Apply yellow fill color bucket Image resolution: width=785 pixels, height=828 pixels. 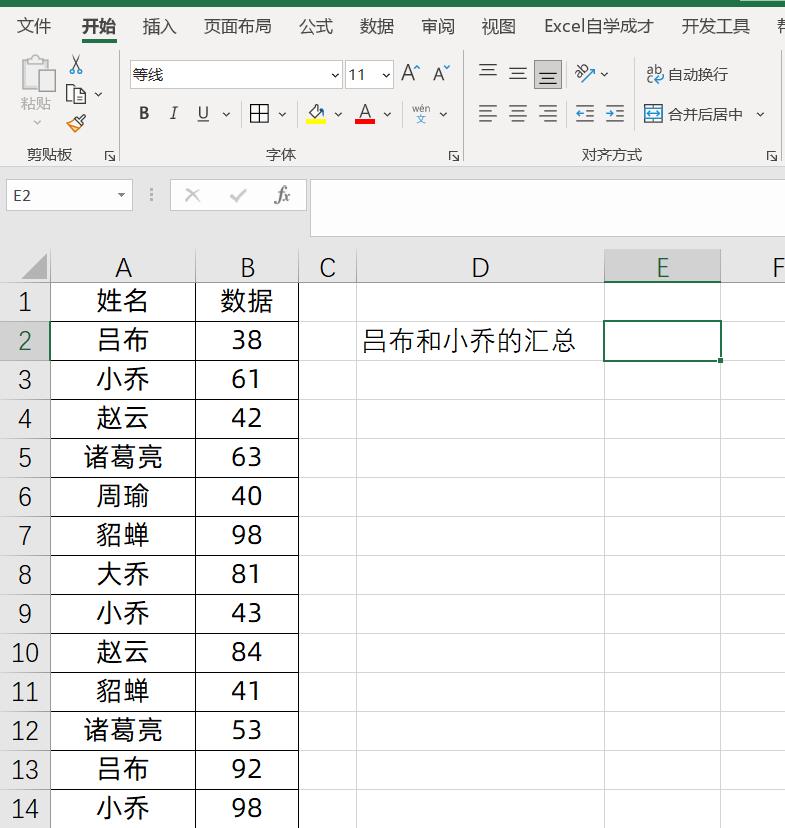pos(316,114)
